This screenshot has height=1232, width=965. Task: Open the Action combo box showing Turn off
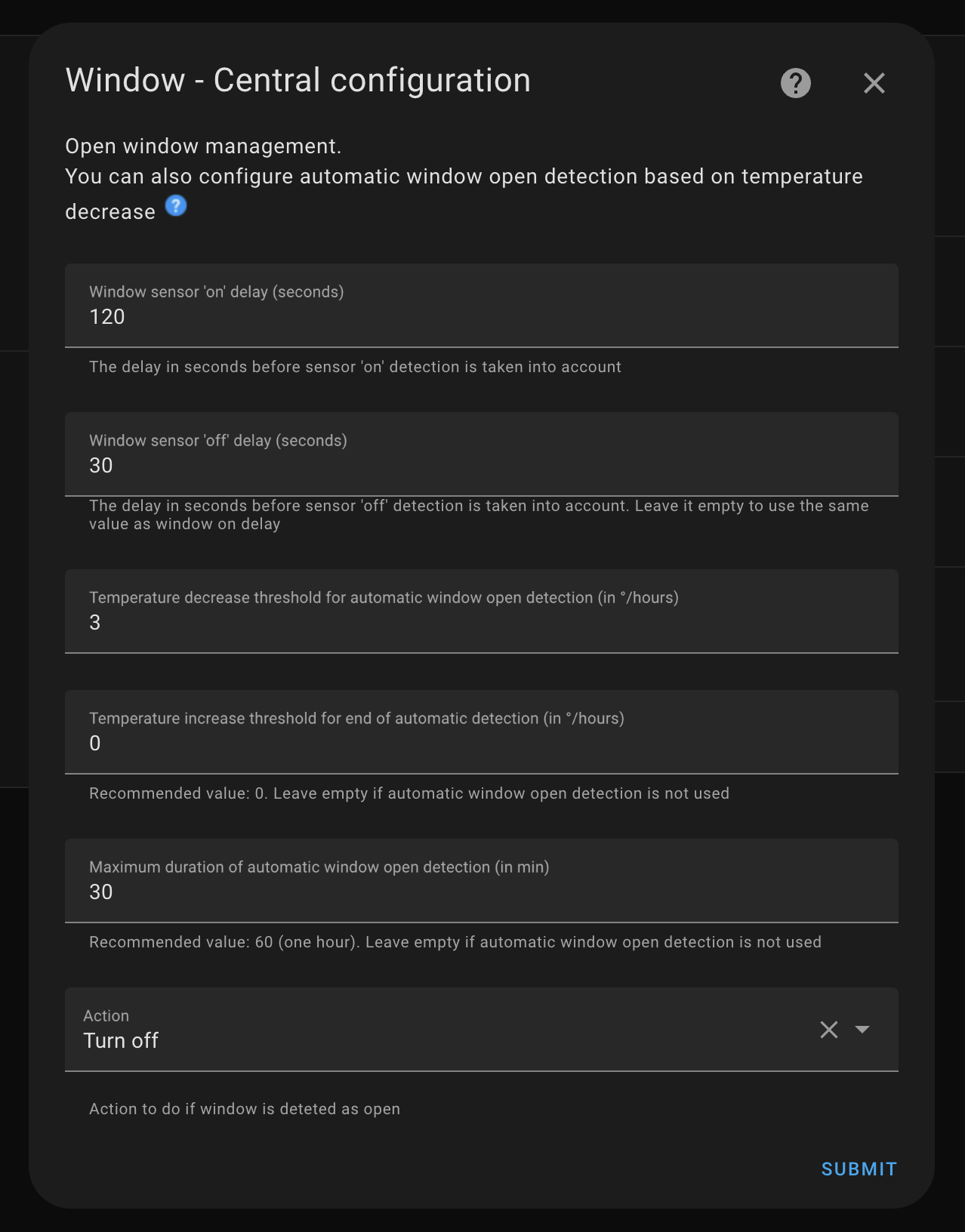[x=482, y=1030]
